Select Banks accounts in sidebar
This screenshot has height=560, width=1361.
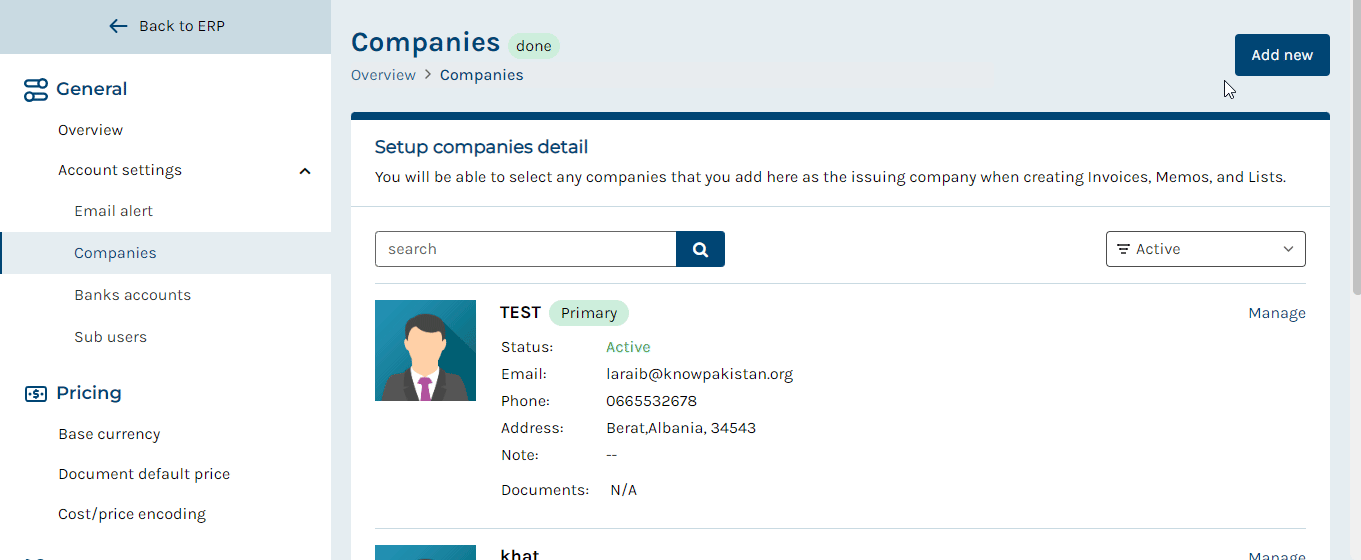(132, 295)
